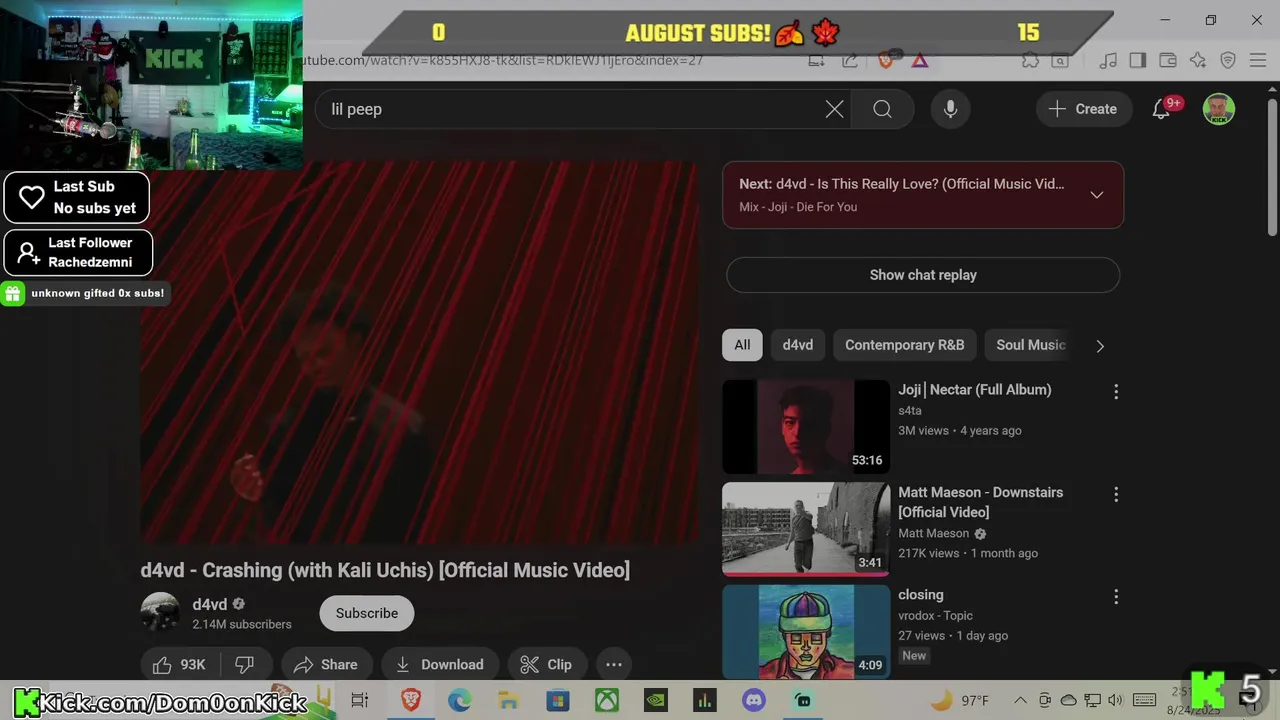Click 'Joji | Nectar (Full Album)' title
The width and height of the screenshot is (1280, 720).
975,390
